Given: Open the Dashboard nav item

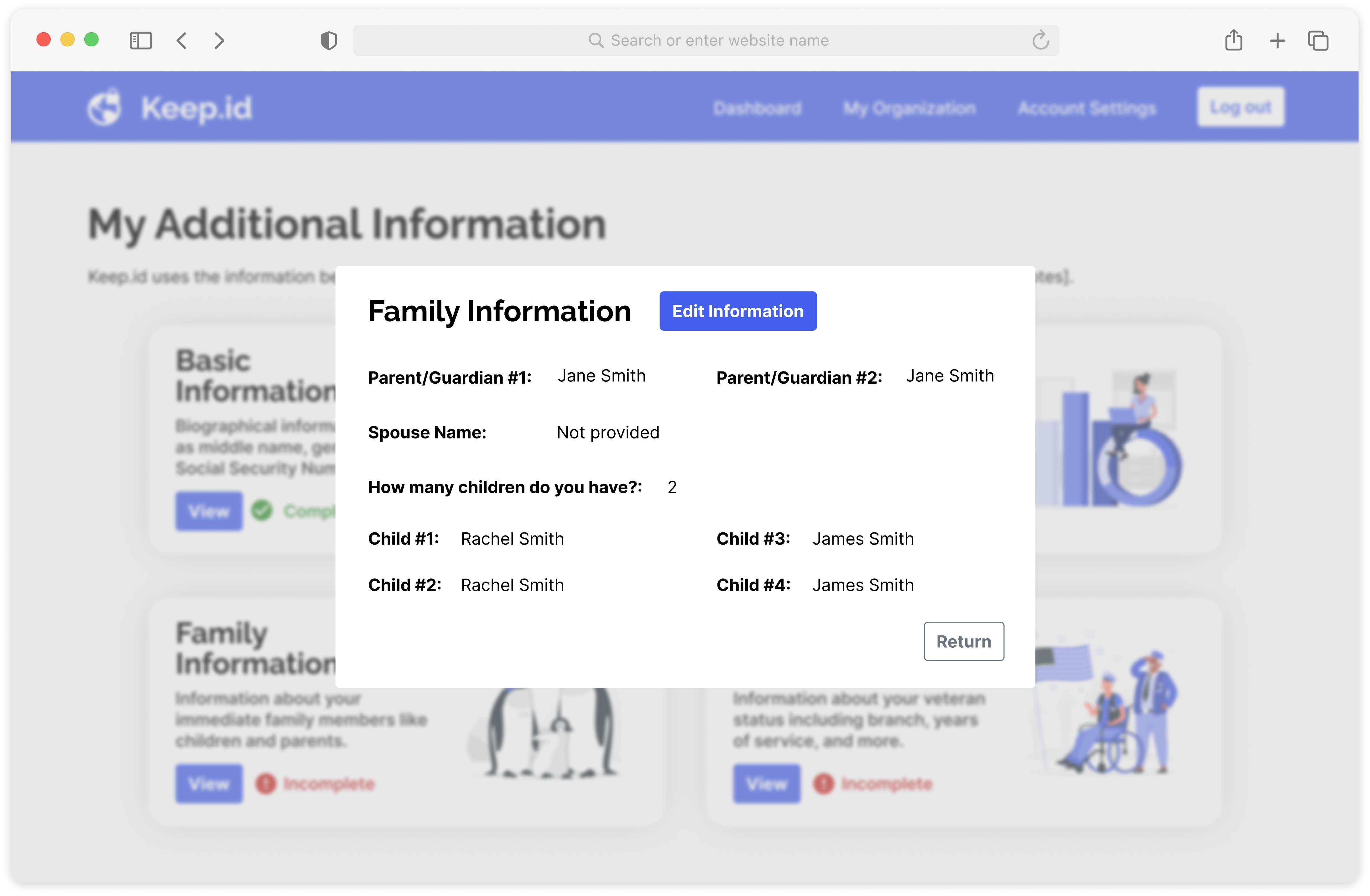Looking at the screenshot, I should pos(757,108).
